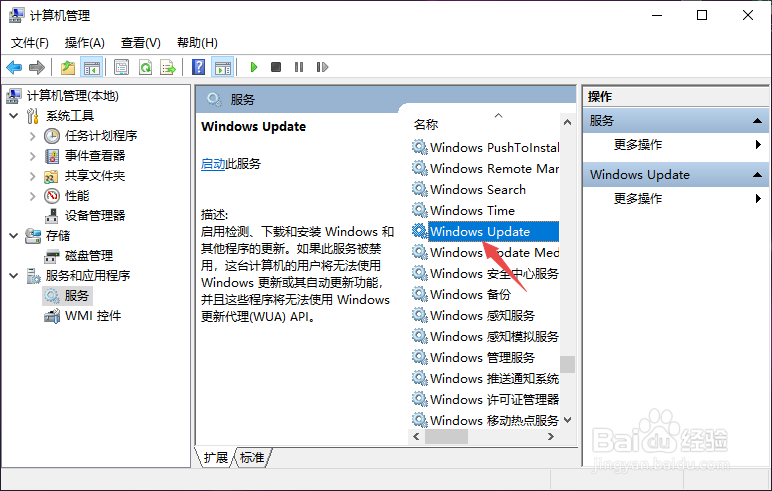Expand the 任务计划程序 node
This screenshot has height=491, width=772.
tap(32, 136)
